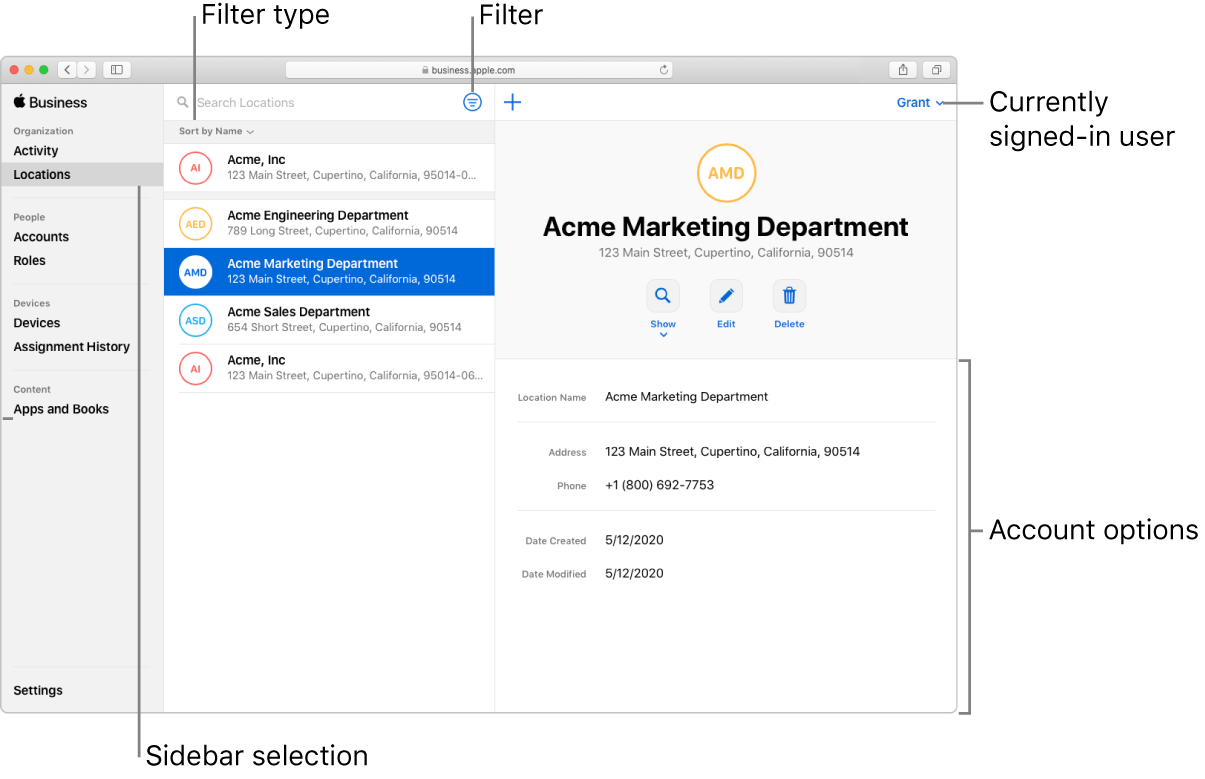Viewport: 1205px width, 779px height.
Task: Open the Grant user menu
Action: [920, 102]
